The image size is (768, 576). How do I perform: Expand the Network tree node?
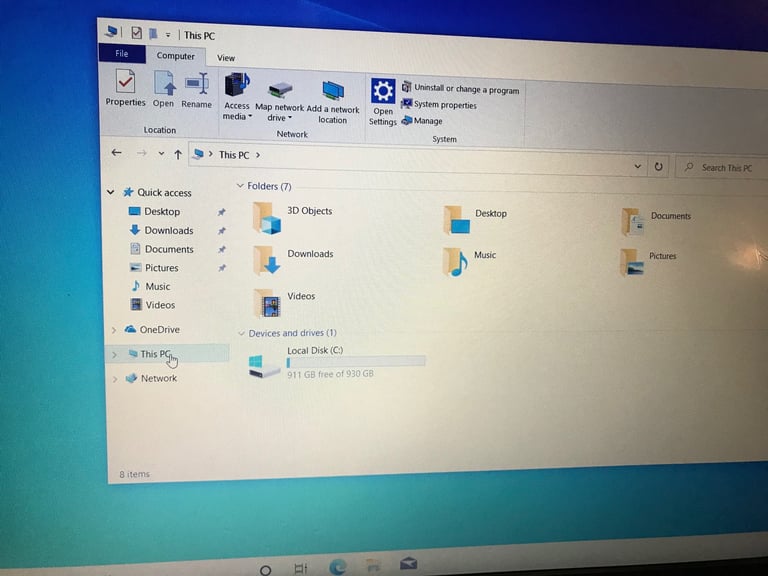pos(115,379)
